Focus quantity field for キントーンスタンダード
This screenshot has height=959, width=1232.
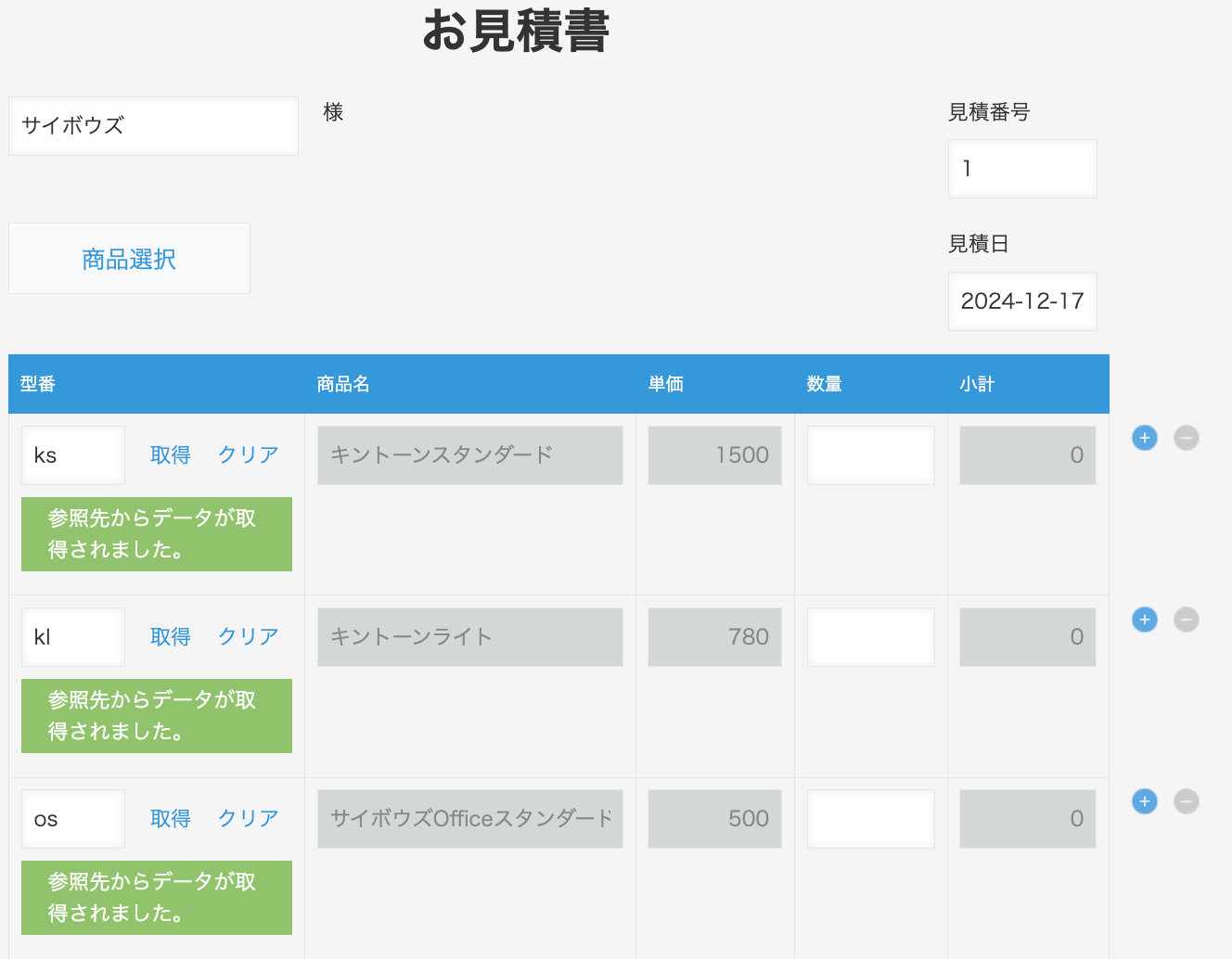point(871,455)
